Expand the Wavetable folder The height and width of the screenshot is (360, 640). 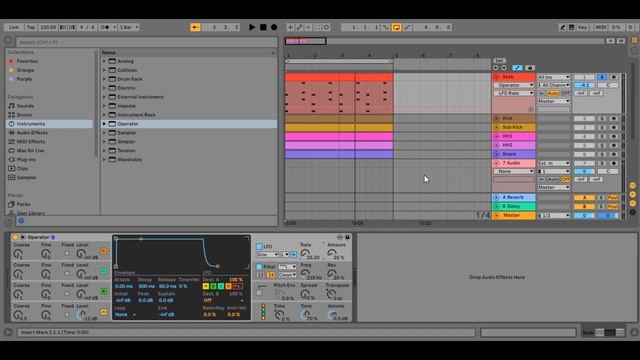point(104,160)
